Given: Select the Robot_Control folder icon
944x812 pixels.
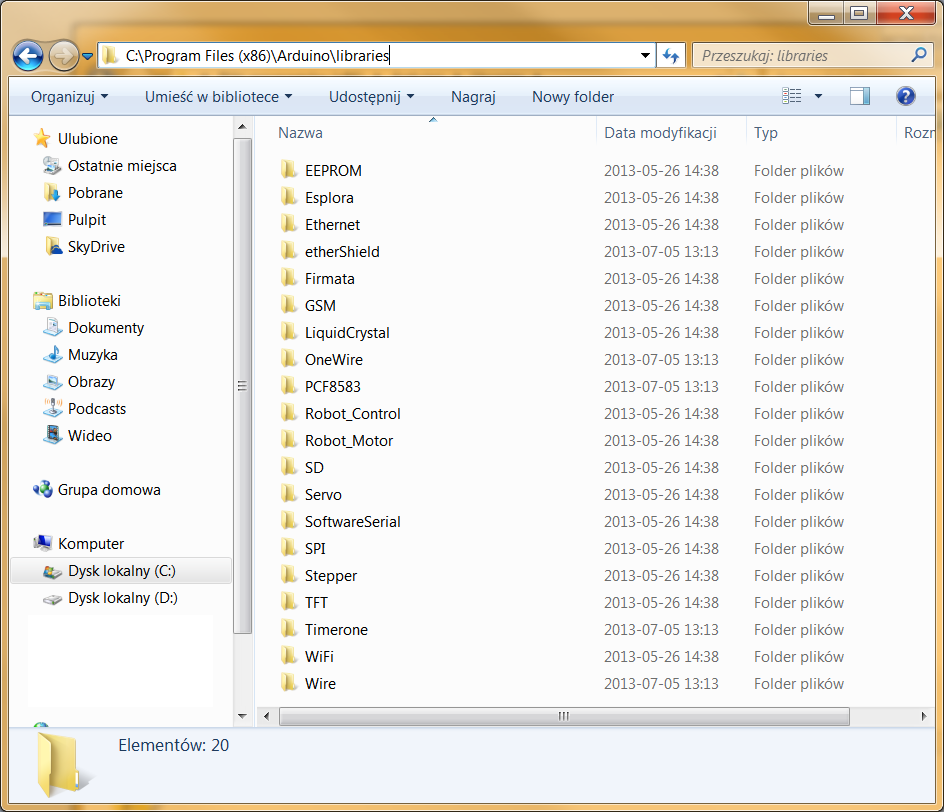Looking at the screenshot, I should 289,414.
